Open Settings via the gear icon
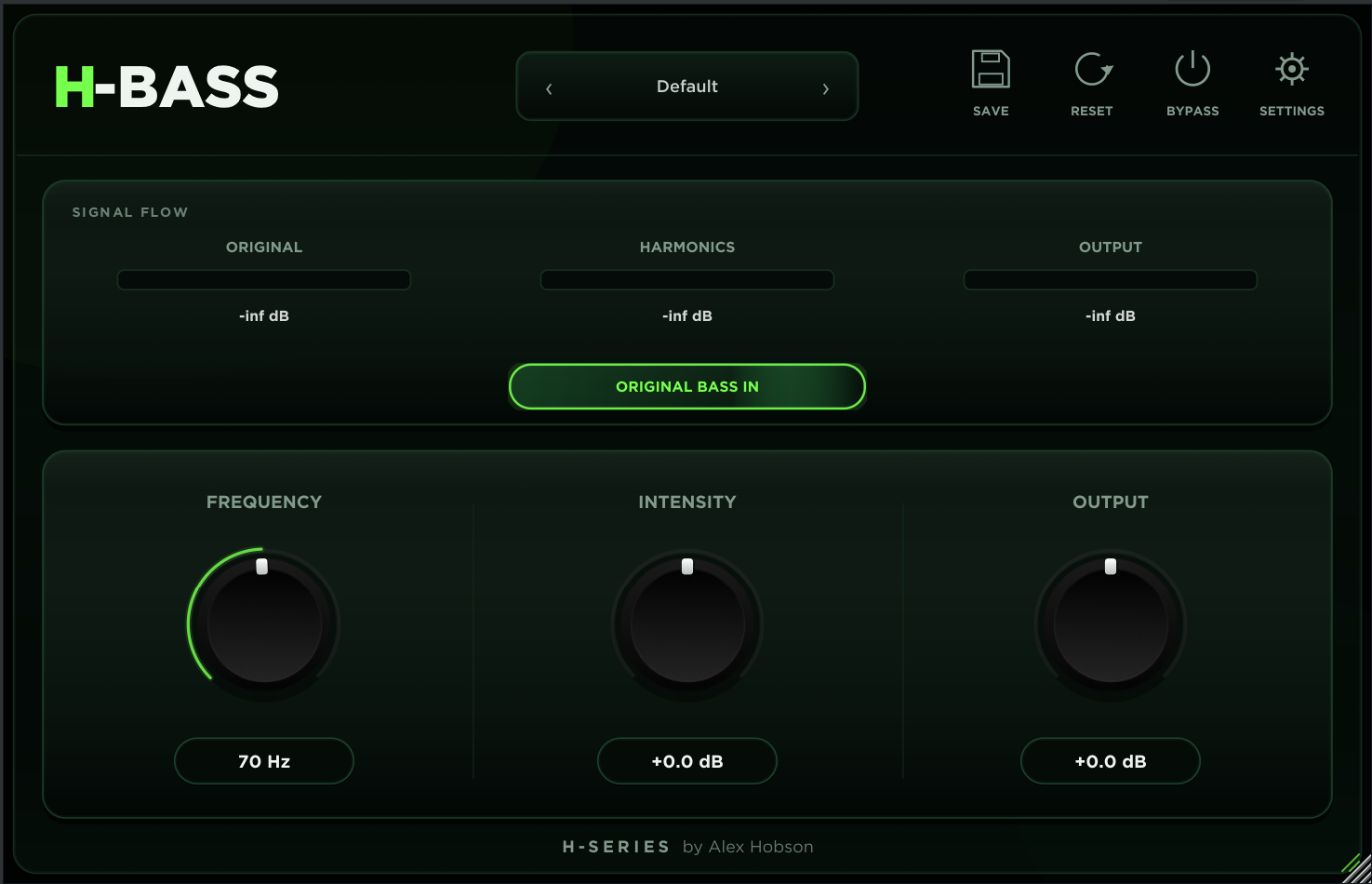This screenshot has width=1372, height=884. tap(1292, 70)
